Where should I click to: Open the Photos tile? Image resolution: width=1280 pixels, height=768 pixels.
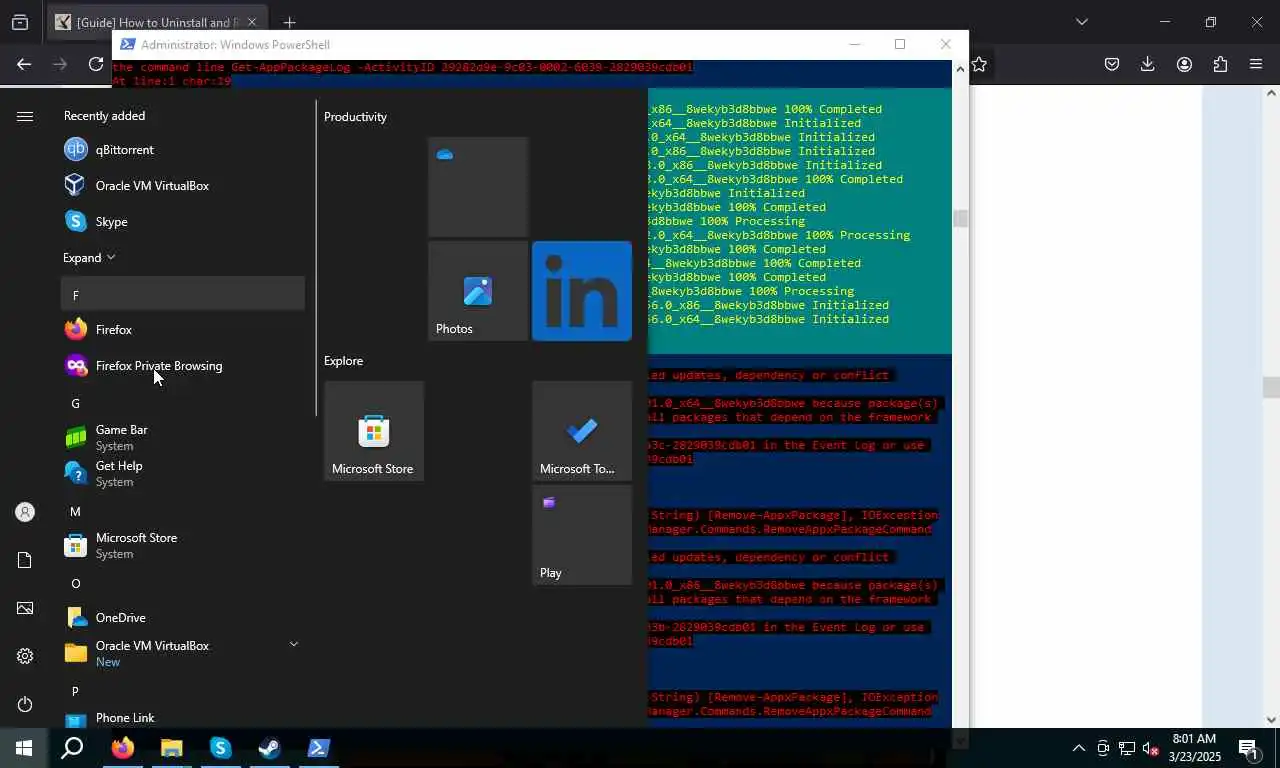click(x=478, y=291)
